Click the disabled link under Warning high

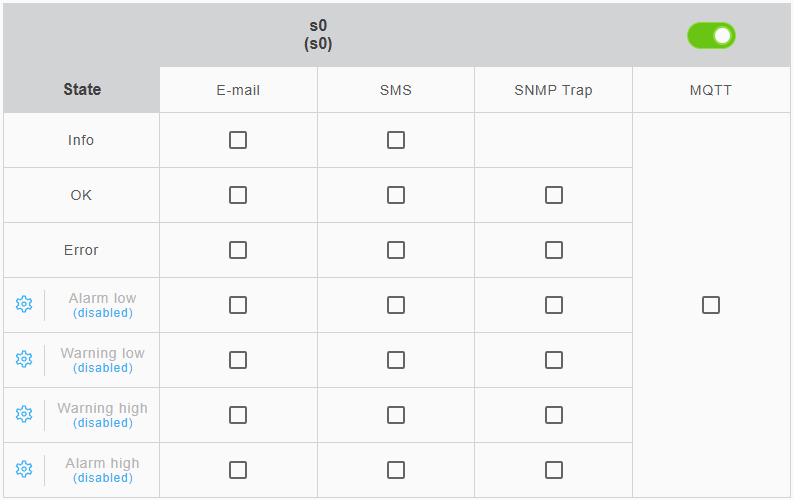[x=102, y=423]
